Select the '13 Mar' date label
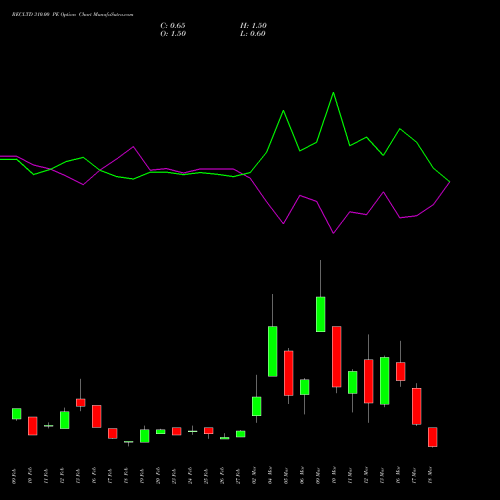500x500 pixels. click(x=382, y=475)
